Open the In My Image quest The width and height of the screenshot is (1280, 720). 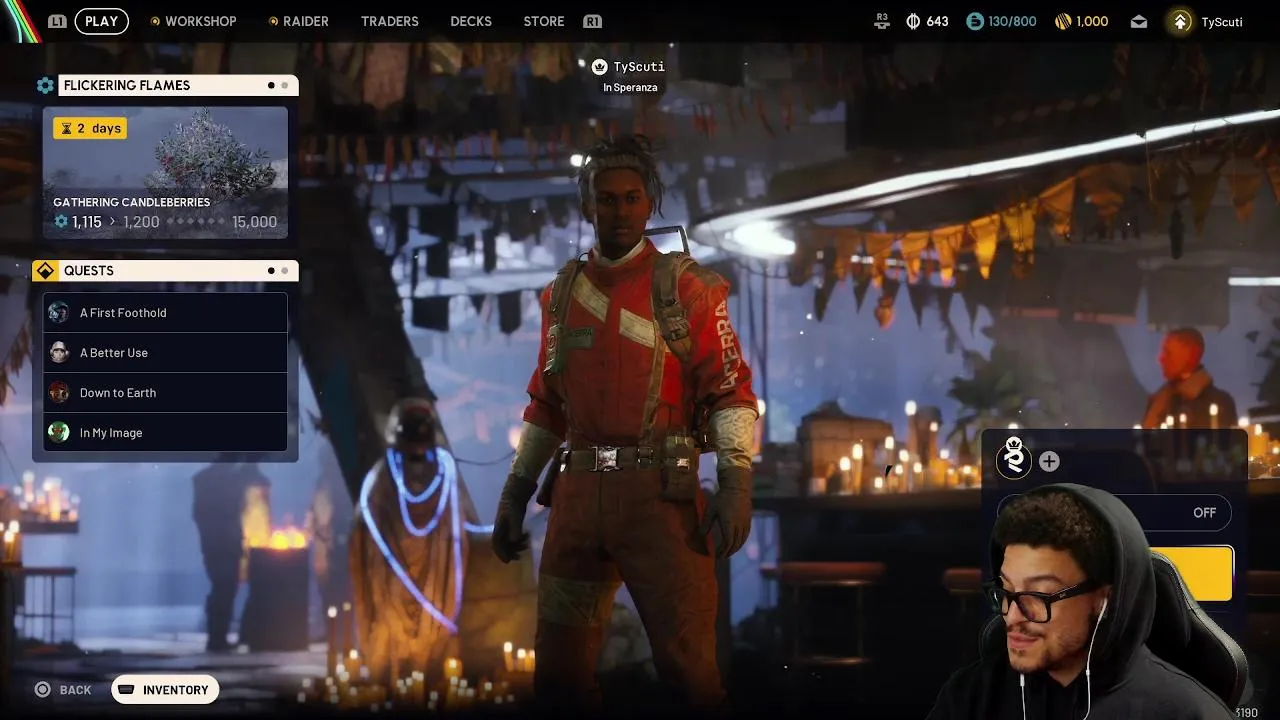pos(165,432)
